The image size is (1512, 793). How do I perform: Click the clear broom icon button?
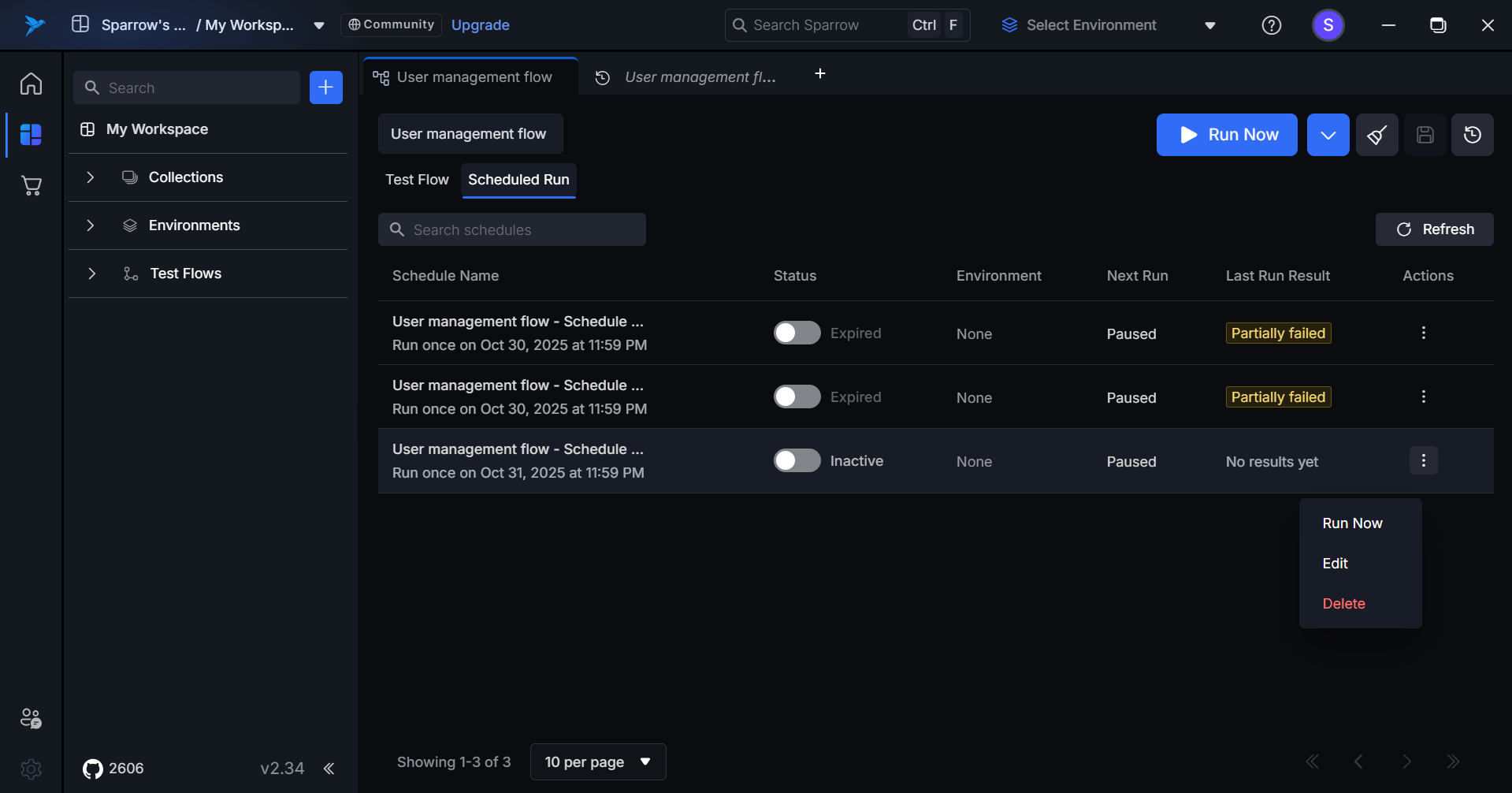[1376, 135]
